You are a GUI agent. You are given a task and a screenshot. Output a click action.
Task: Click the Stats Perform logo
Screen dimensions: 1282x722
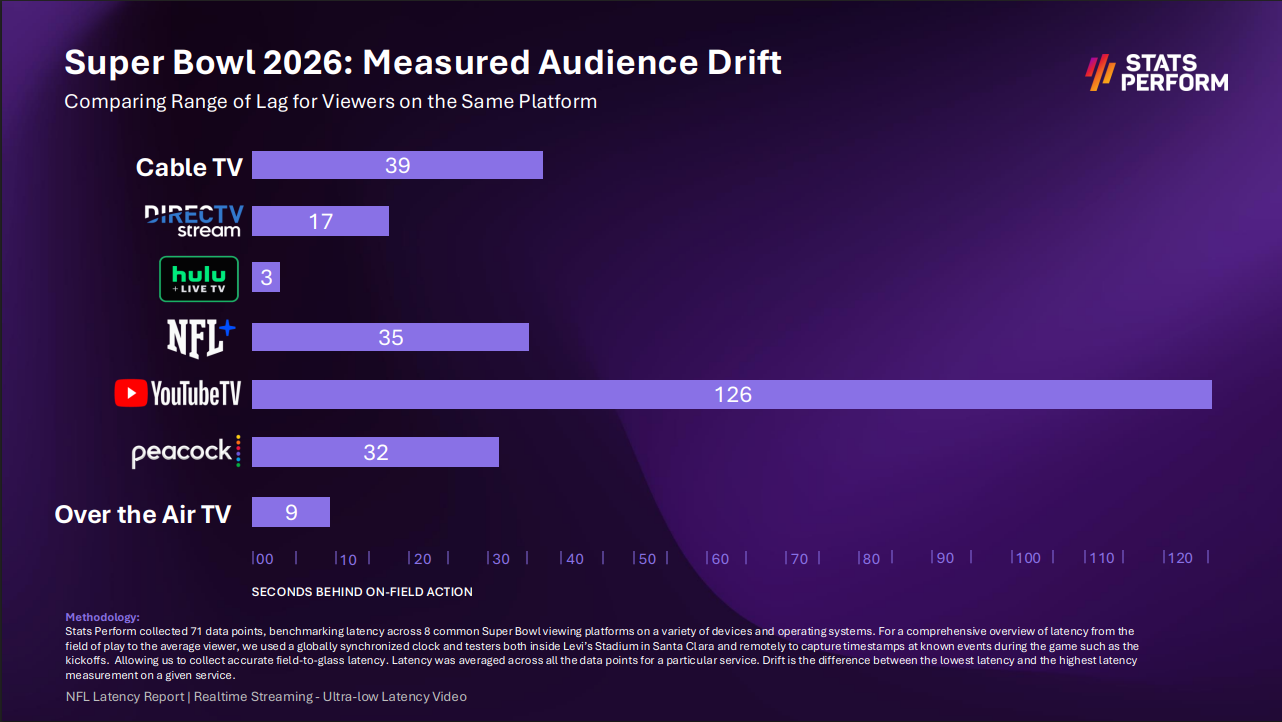pos(1155,71)
